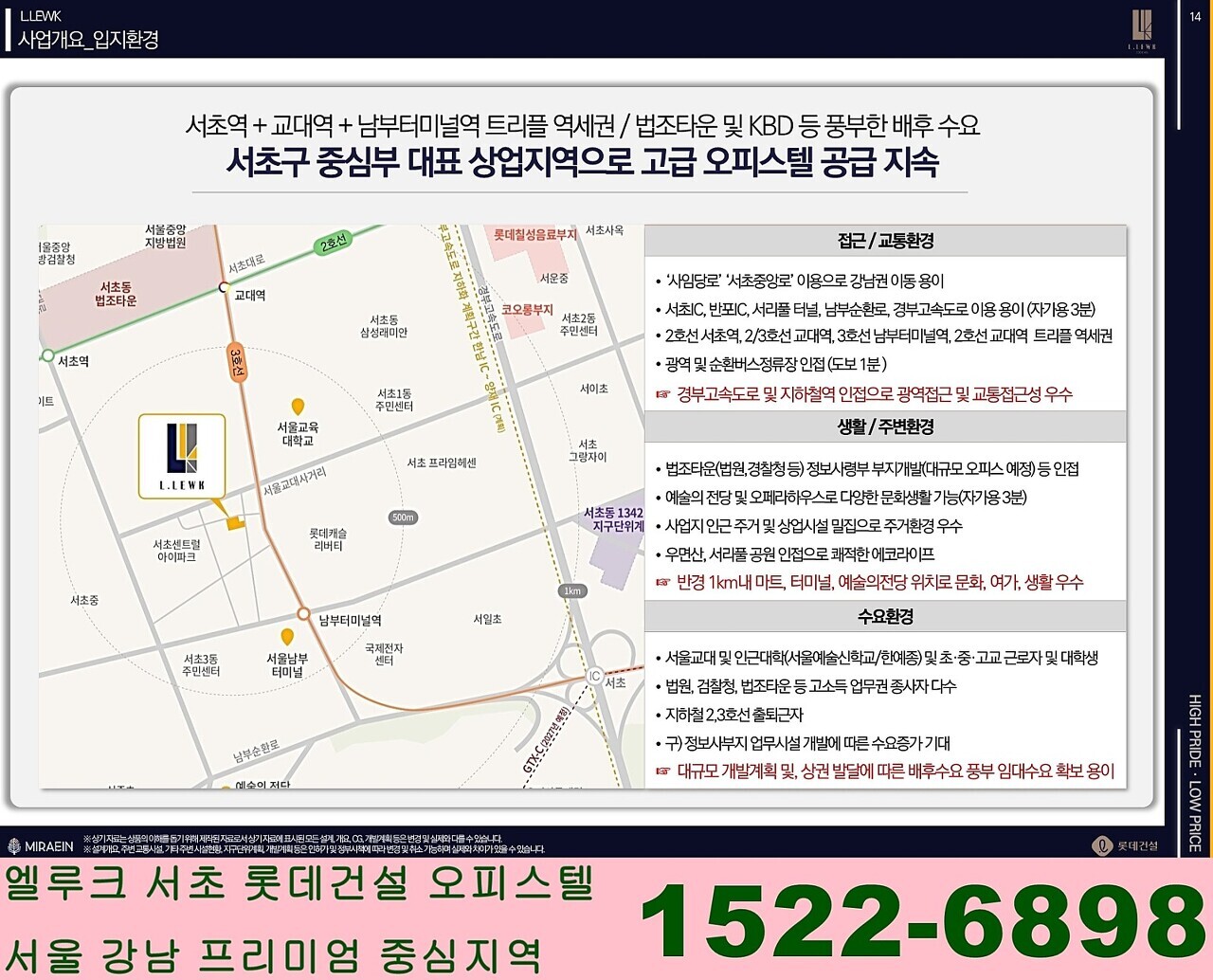Click the subtitle mentioning 트리플 역세권

coord(582,125)
